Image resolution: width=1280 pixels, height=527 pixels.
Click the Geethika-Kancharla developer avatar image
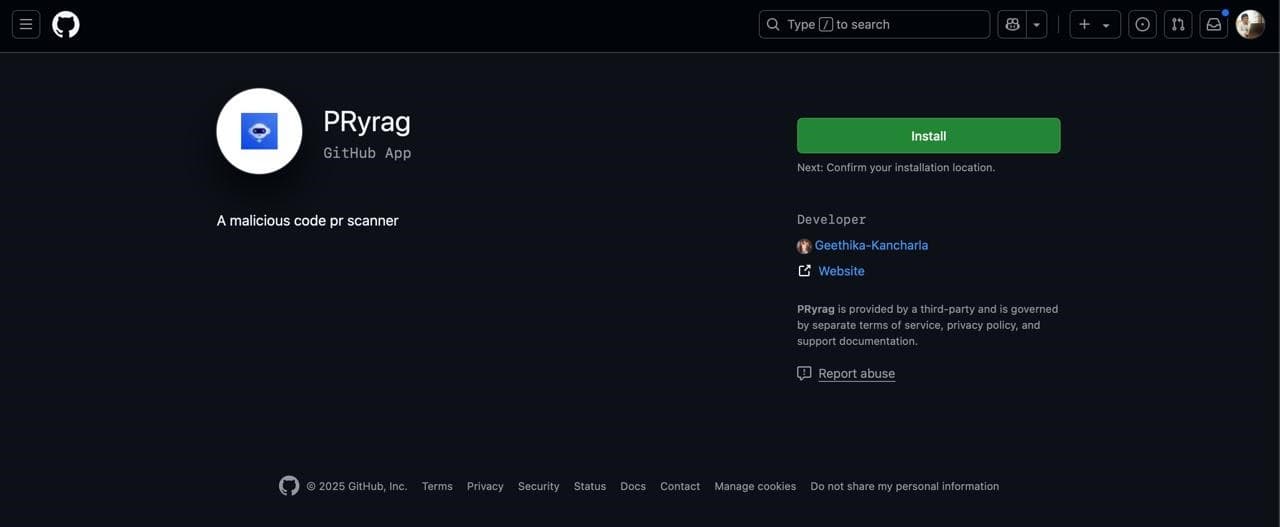point(804,246)
